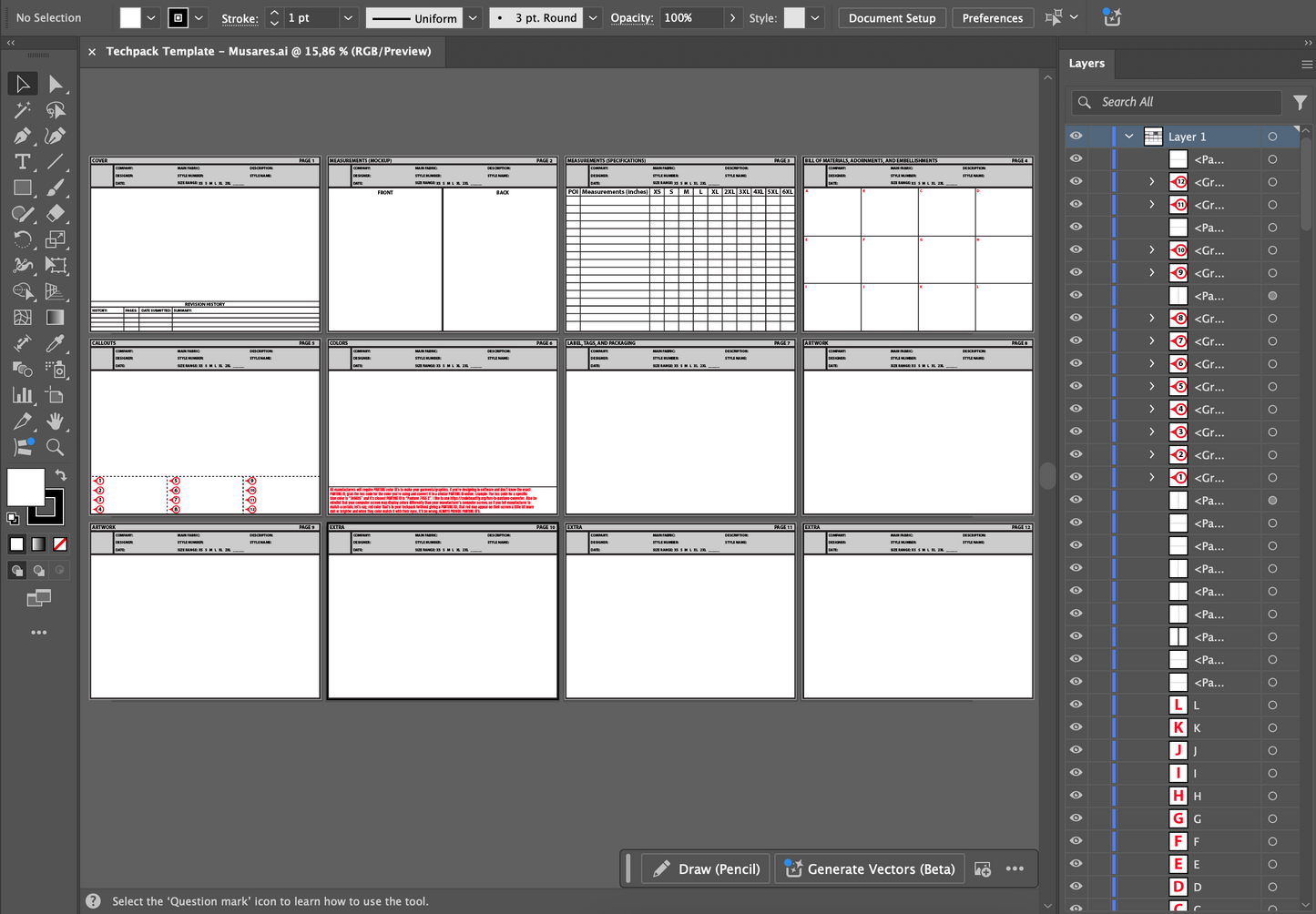Click the filter icon in Layers panel

pos(1300,102)
